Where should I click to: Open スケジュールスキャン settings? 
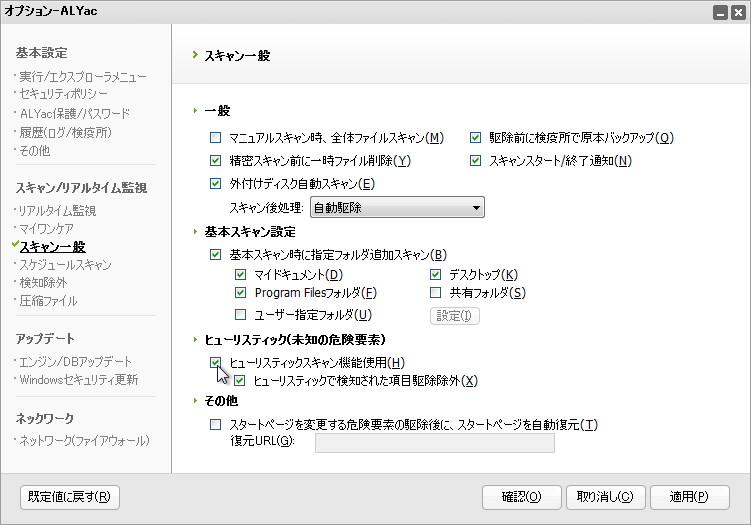pos(65,265)
